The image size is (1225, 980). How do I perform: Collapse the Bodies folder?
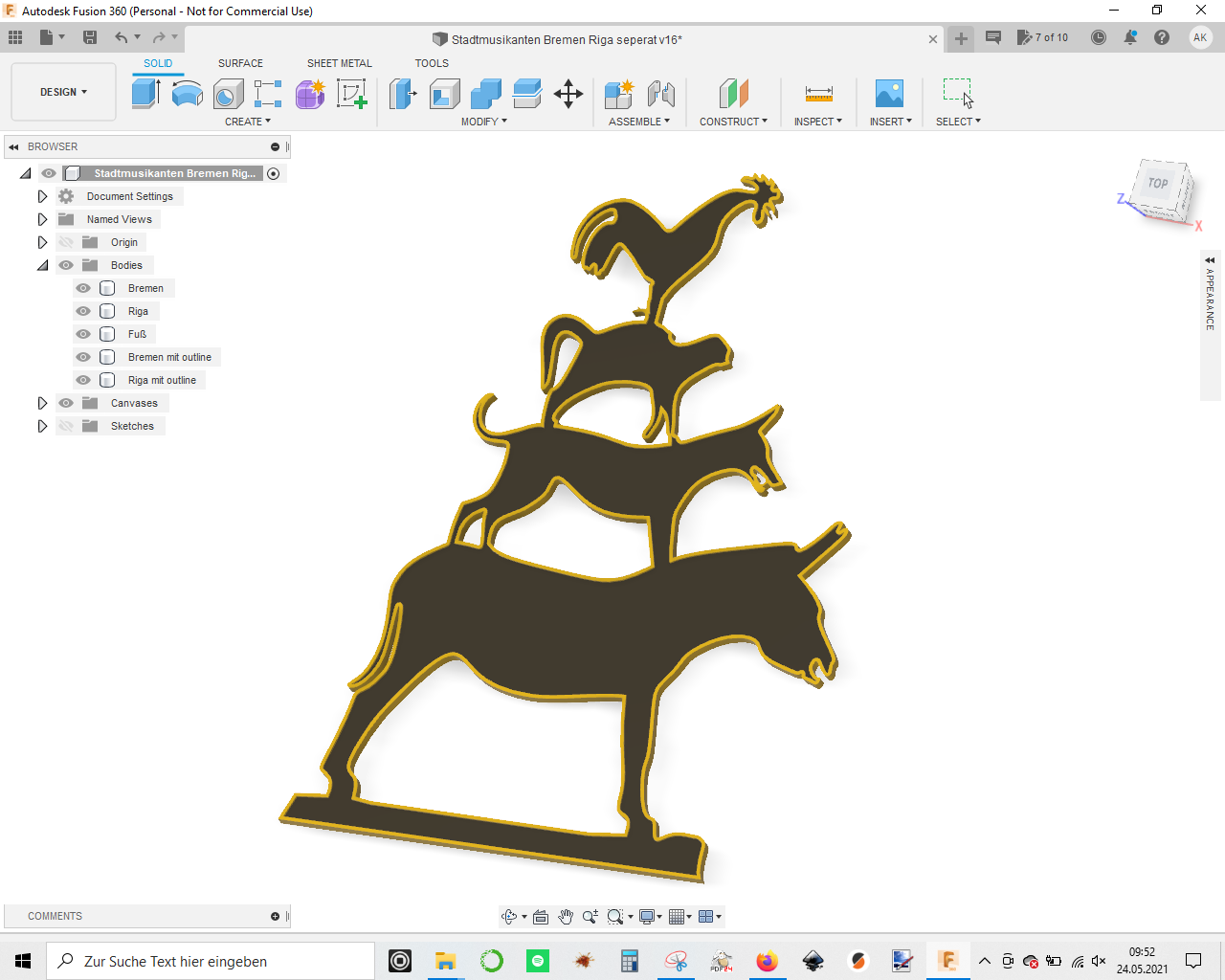pos(42,265)
